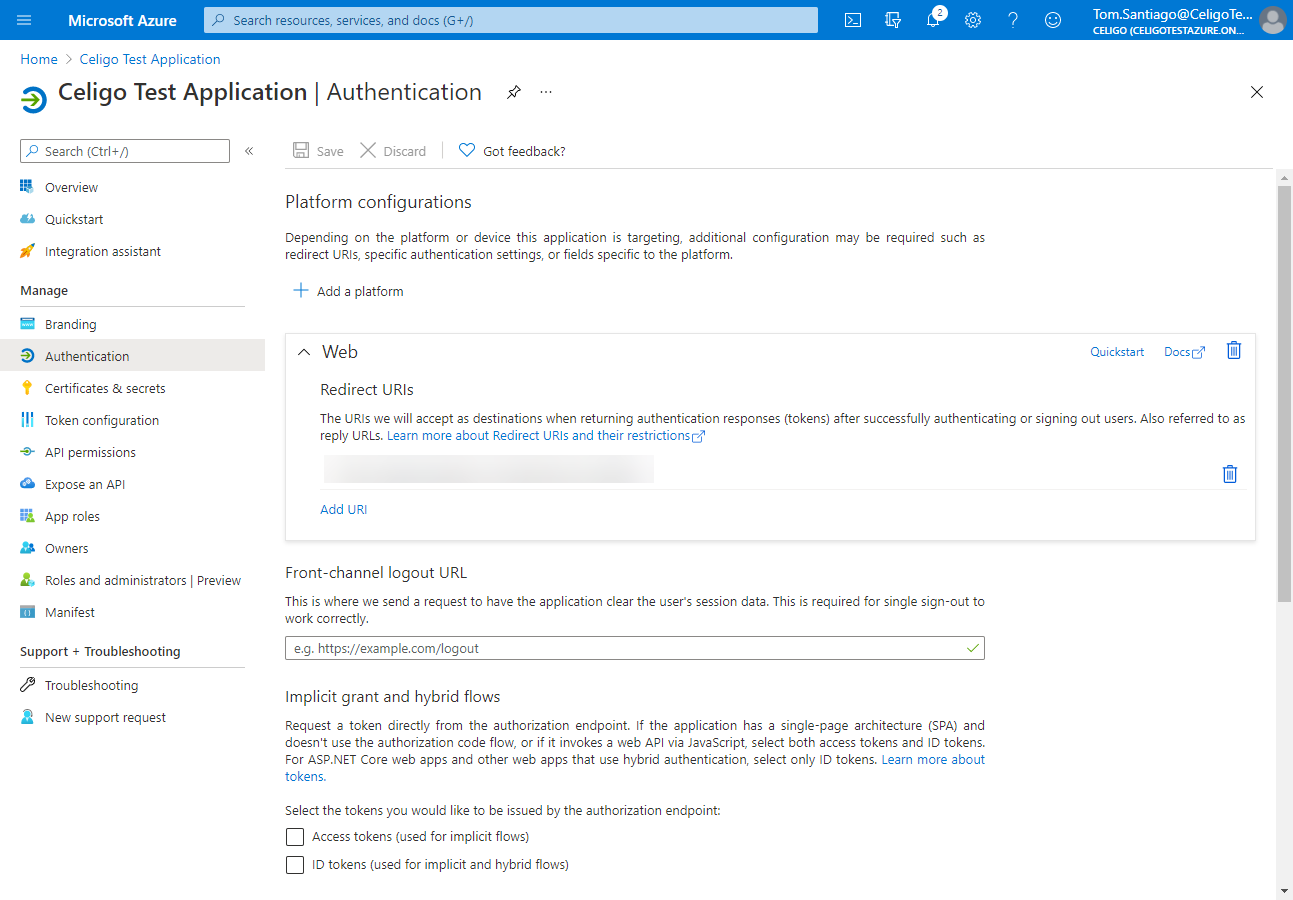Open the more options ellipsis menu
The height and width of the screenshot is (900, 1293).
[x=546, y=92]
